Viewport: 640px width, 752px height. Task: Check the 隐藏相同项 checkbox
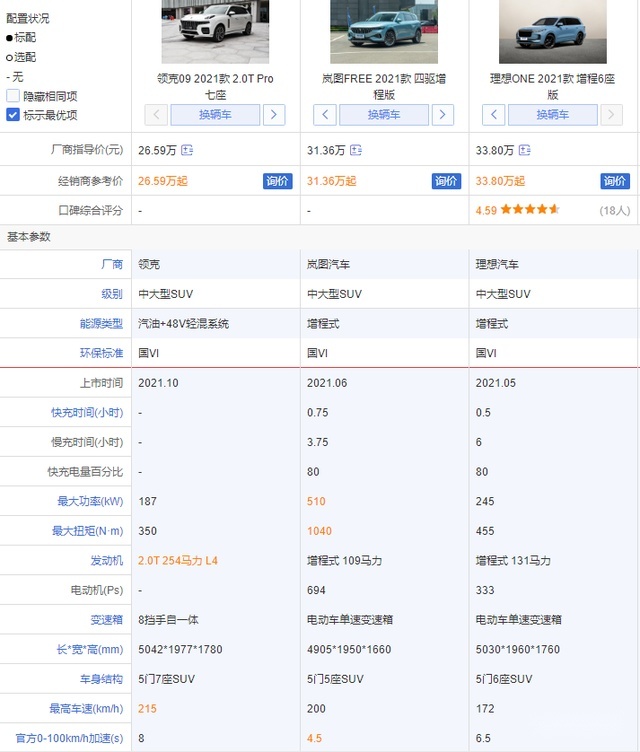[13, 95]
